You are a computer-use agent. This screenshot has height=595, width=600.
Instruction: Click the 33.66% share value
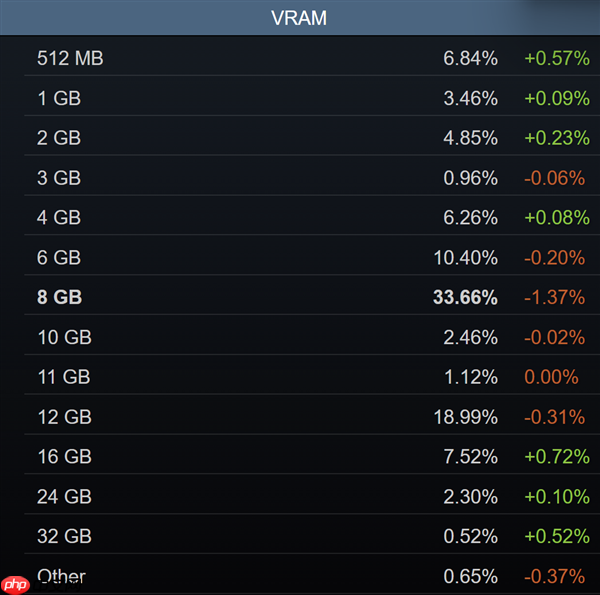point(465,297)
